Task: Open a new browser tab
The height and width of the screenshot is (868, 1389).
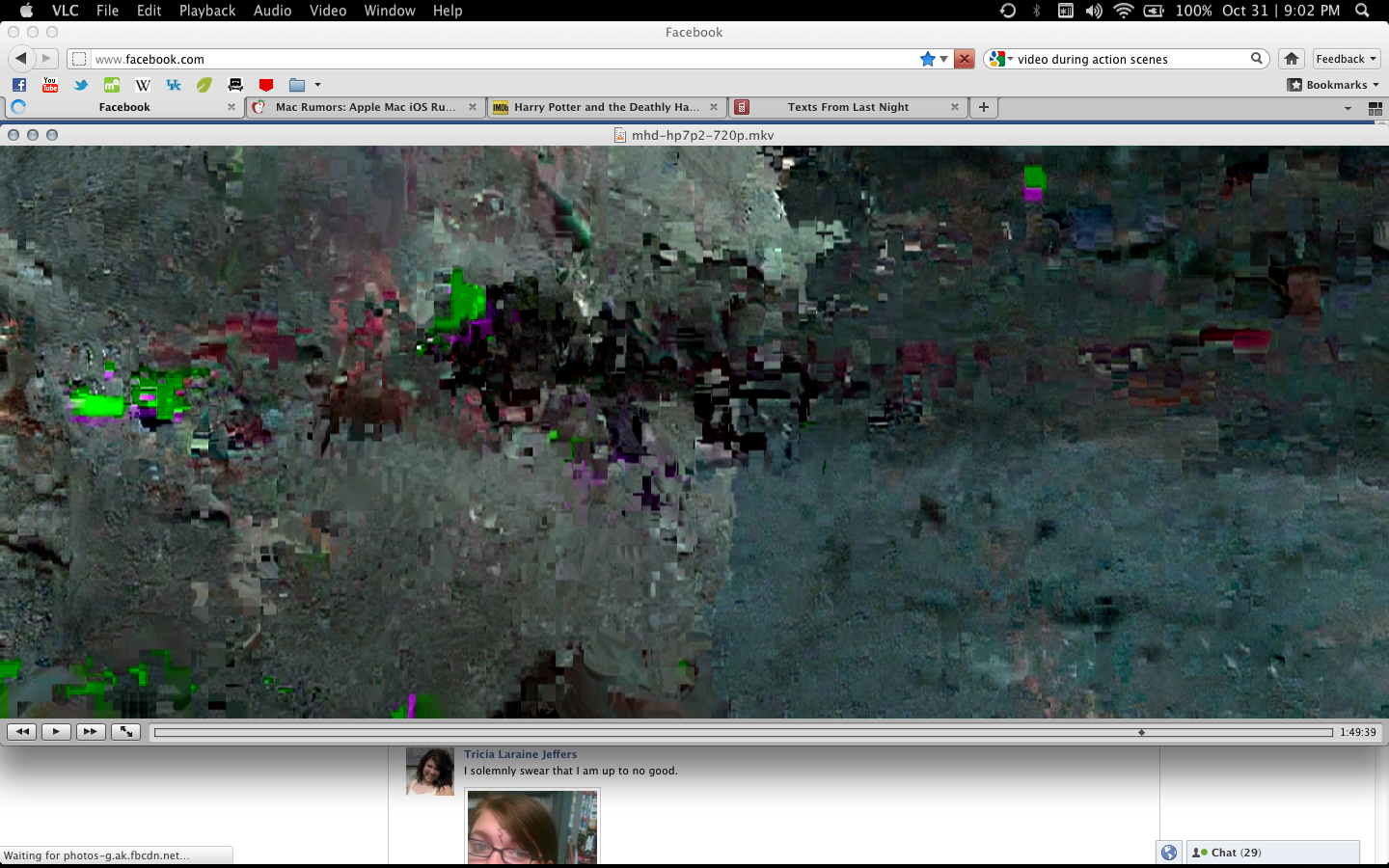Action: point(983,107)
